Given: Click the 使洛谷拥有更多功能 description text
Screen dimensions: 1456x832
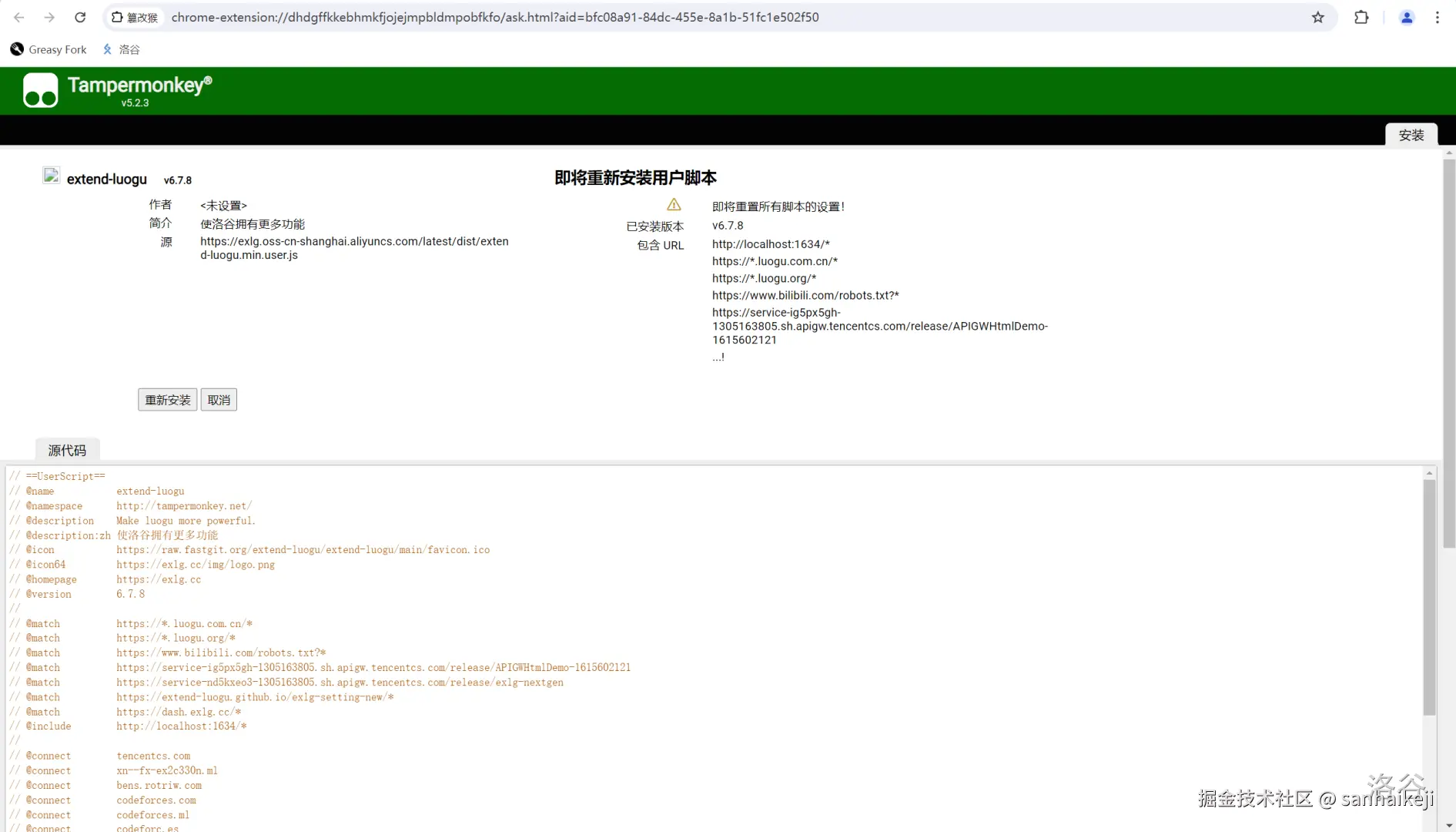Looking at the screenshot, I should [253, 224].
